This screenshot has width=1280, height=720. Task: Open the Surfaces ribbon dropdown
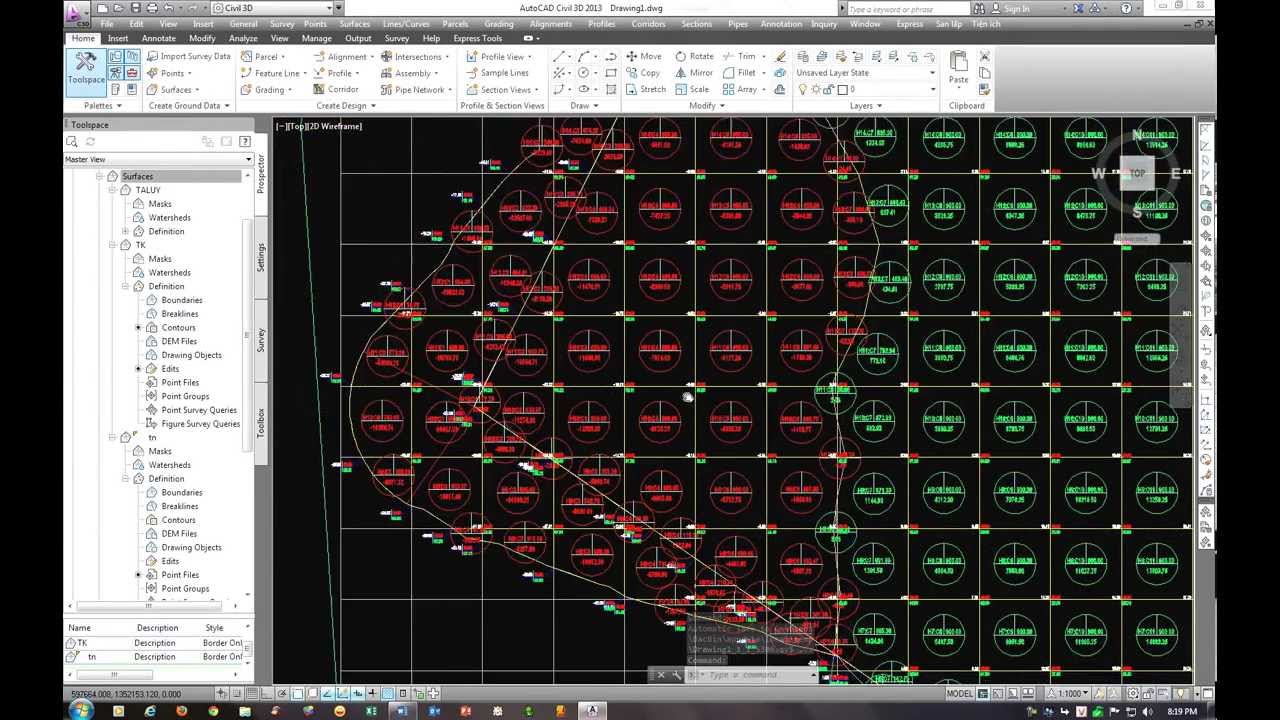173,90
